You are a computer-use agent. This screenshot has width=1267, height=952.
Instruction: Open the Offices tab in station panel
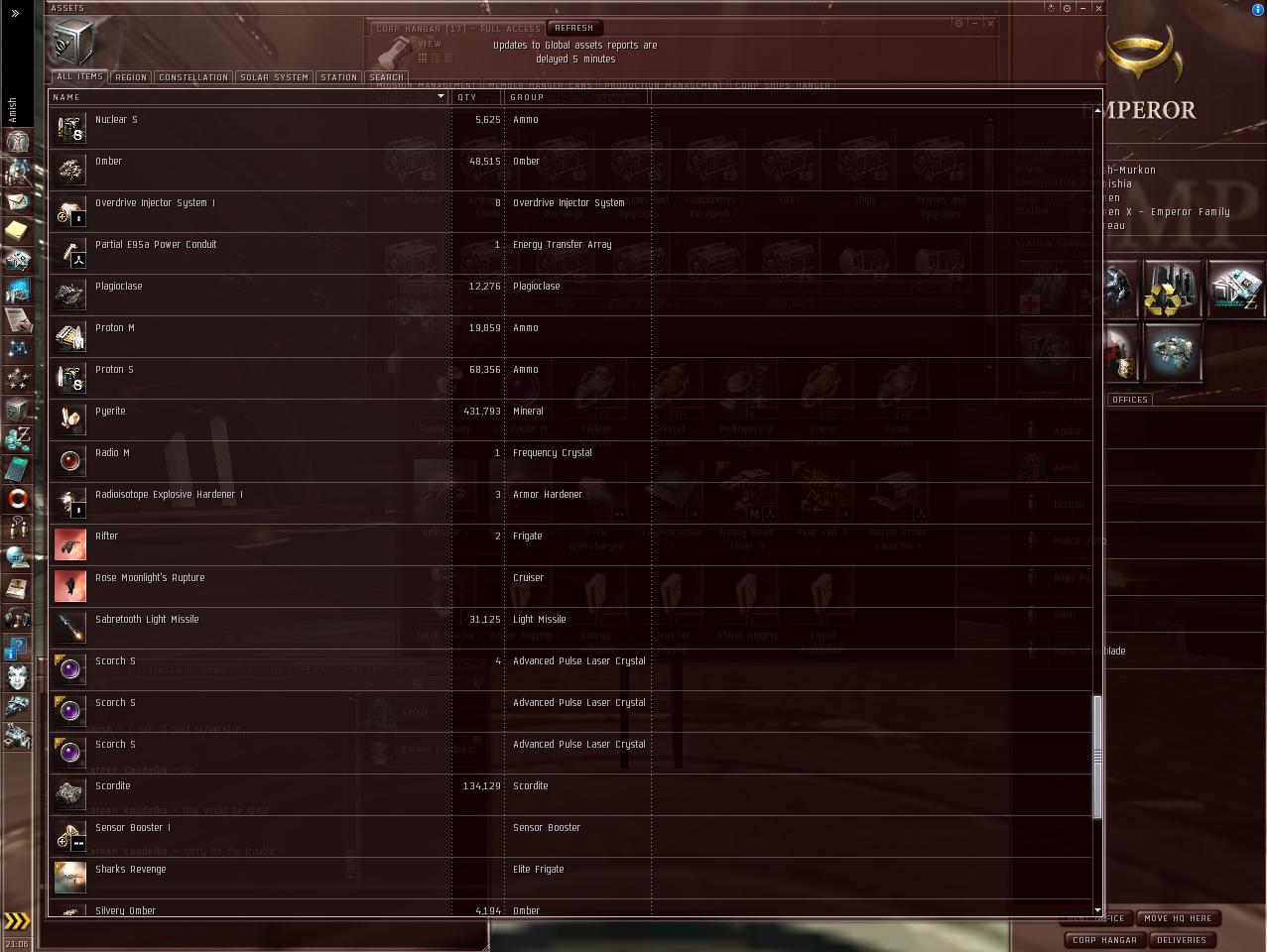1129,400
